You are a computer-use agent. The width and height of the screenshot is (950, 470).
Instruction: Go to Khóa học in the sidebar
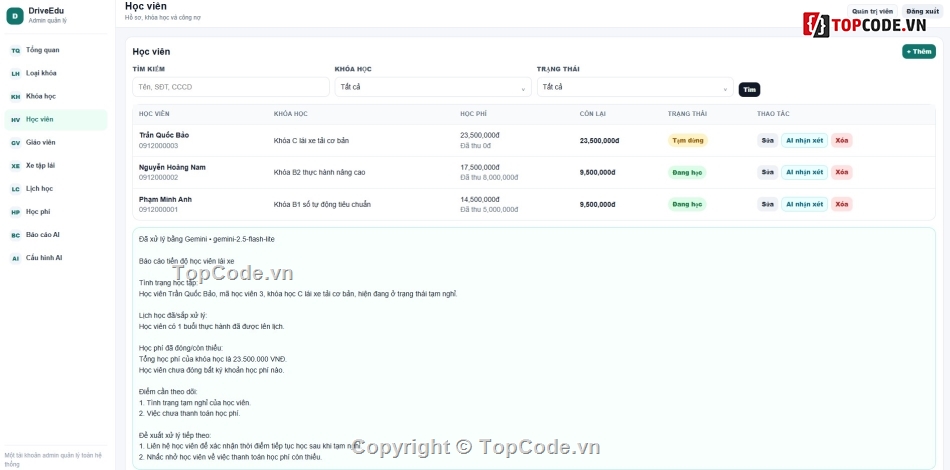click(56, 96)
